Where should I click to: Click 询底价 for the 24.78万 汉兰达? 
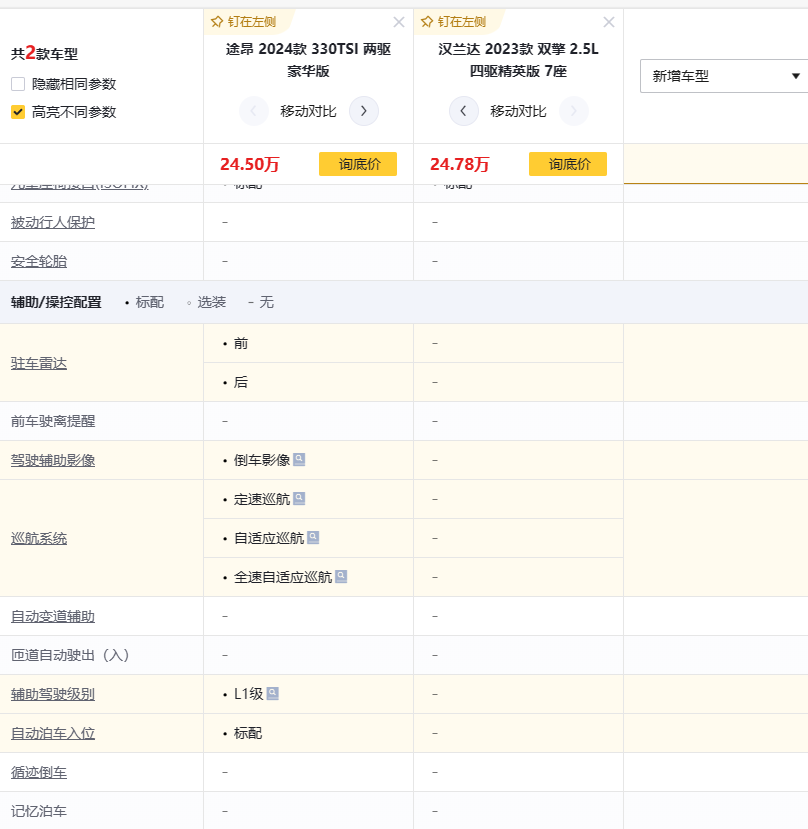(x=568, y=164)
